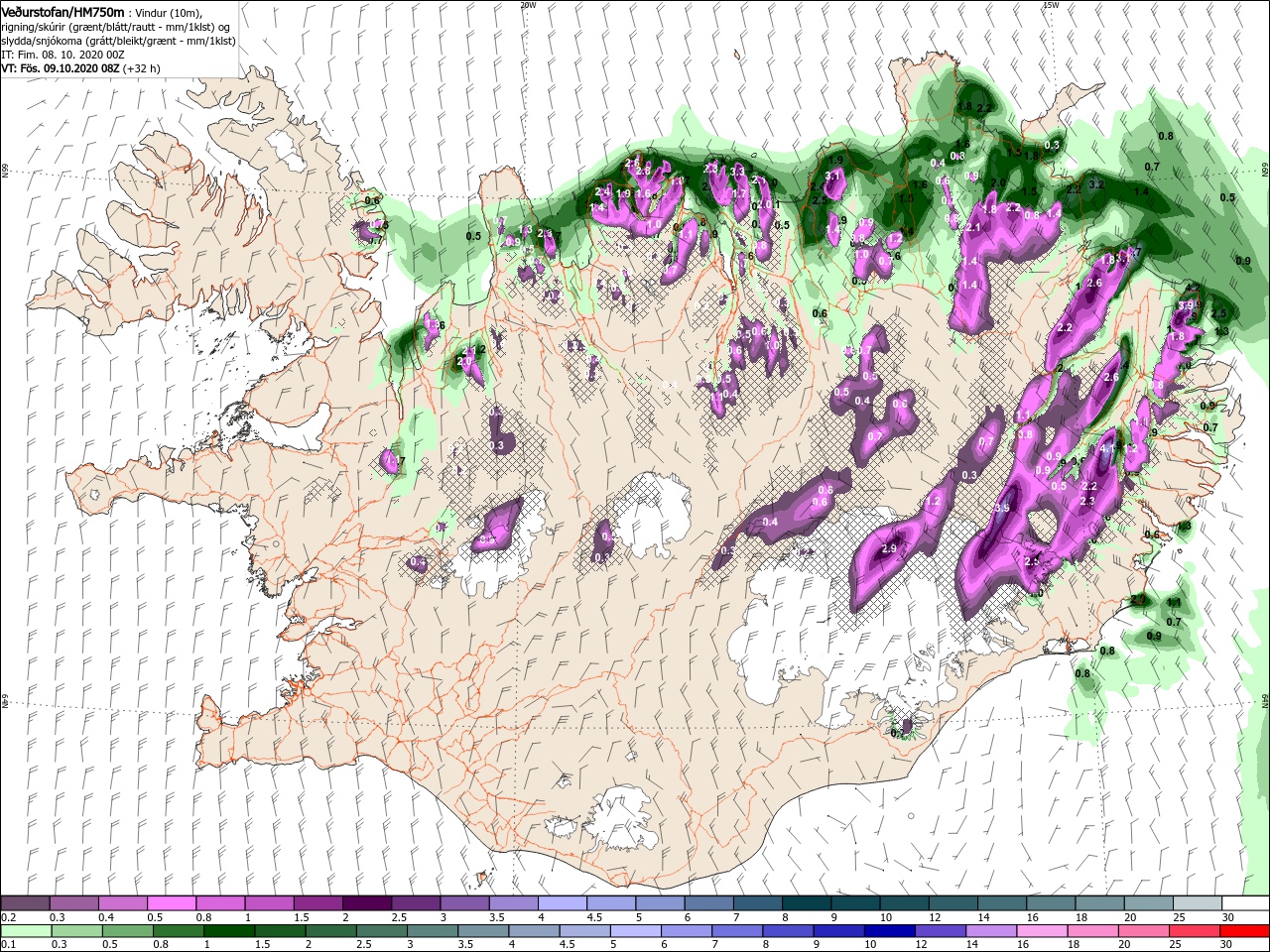Click the Veðurstofan/HM750m title text

(x=63, y=12)
